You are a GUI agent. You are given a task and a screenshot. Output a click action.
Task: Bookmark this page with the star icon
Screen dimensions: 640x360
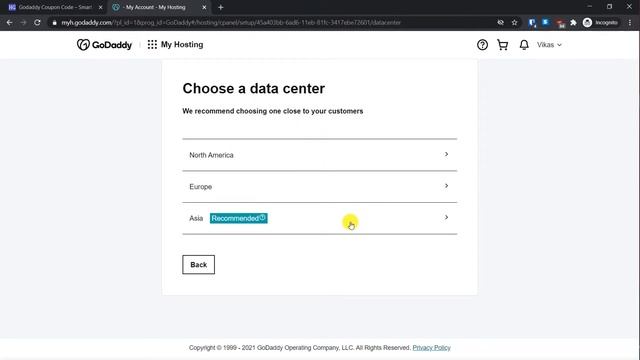(514, 22)
